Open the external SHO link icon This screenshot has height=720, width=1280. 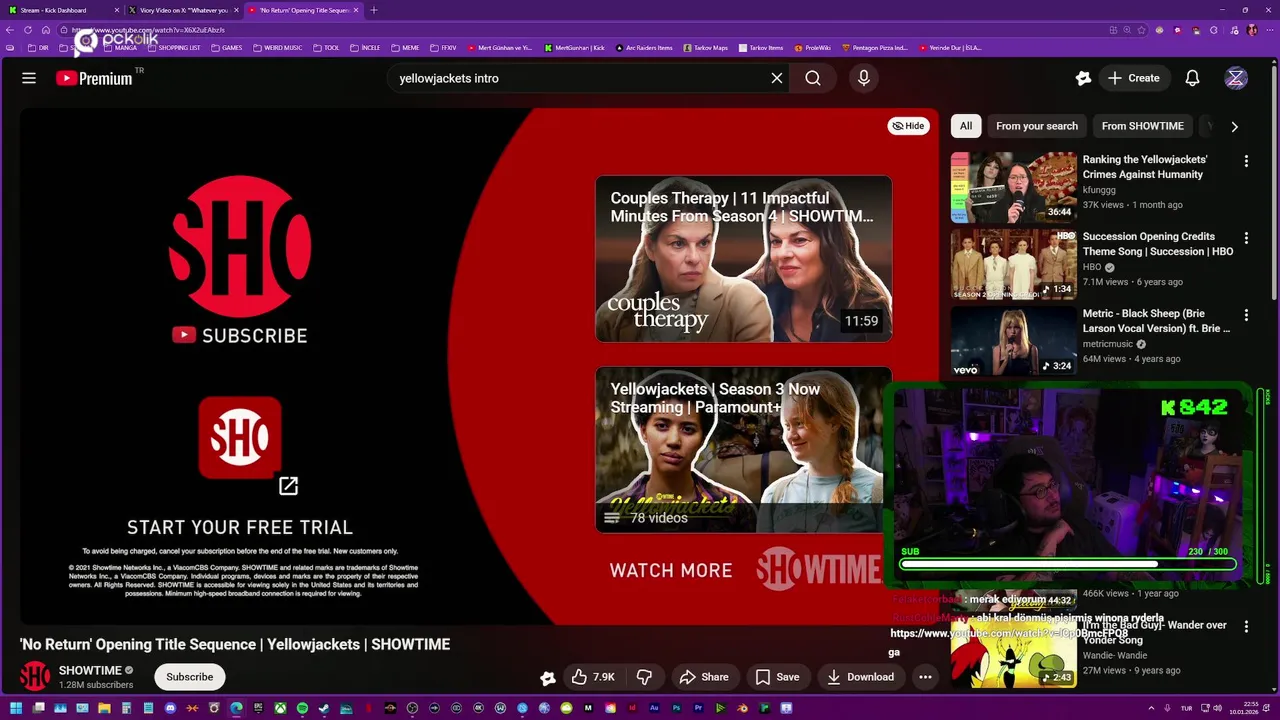click(288, 486)
